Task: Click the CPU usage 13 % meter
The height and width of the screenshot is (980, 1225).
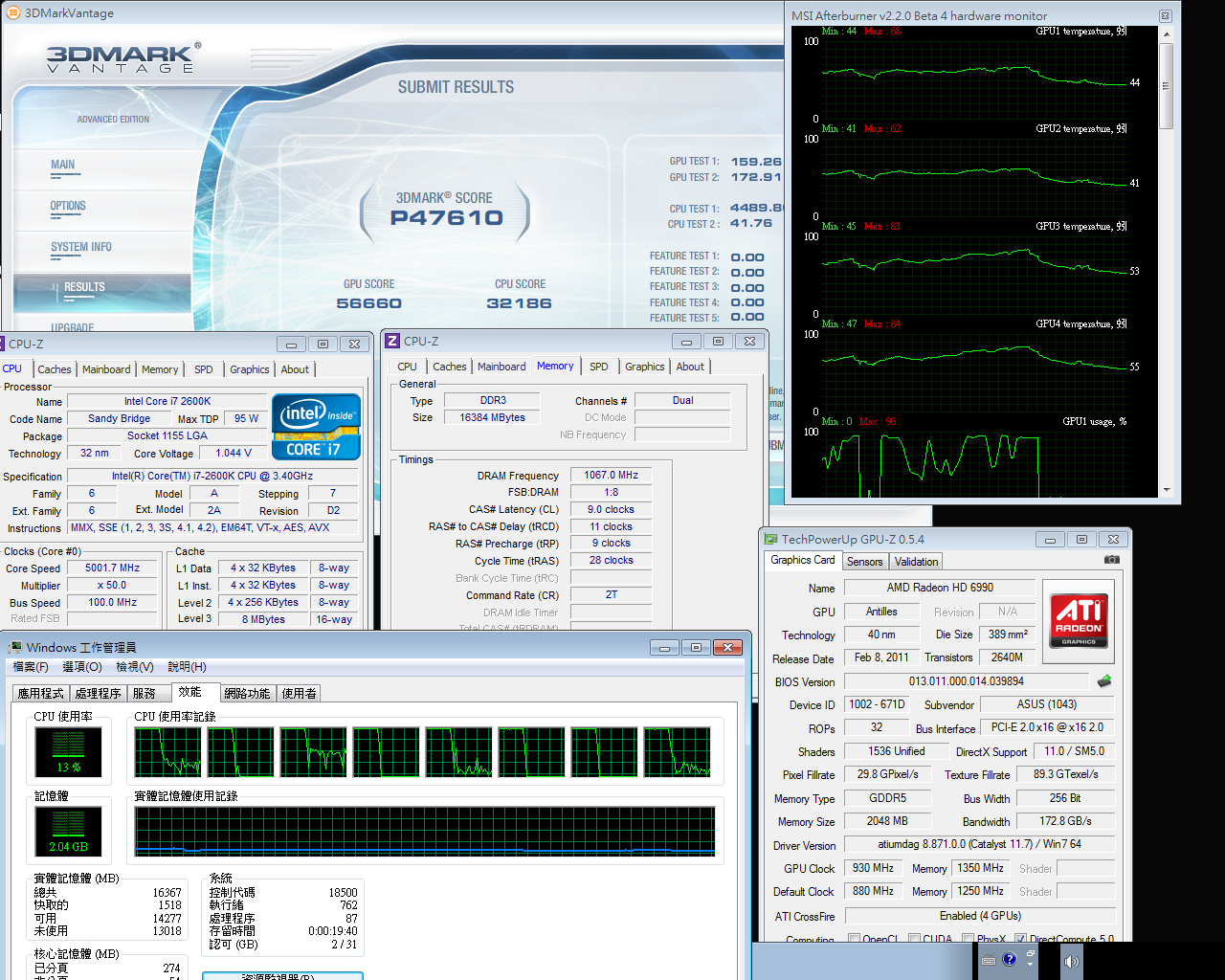Action: tap(68, 751)
